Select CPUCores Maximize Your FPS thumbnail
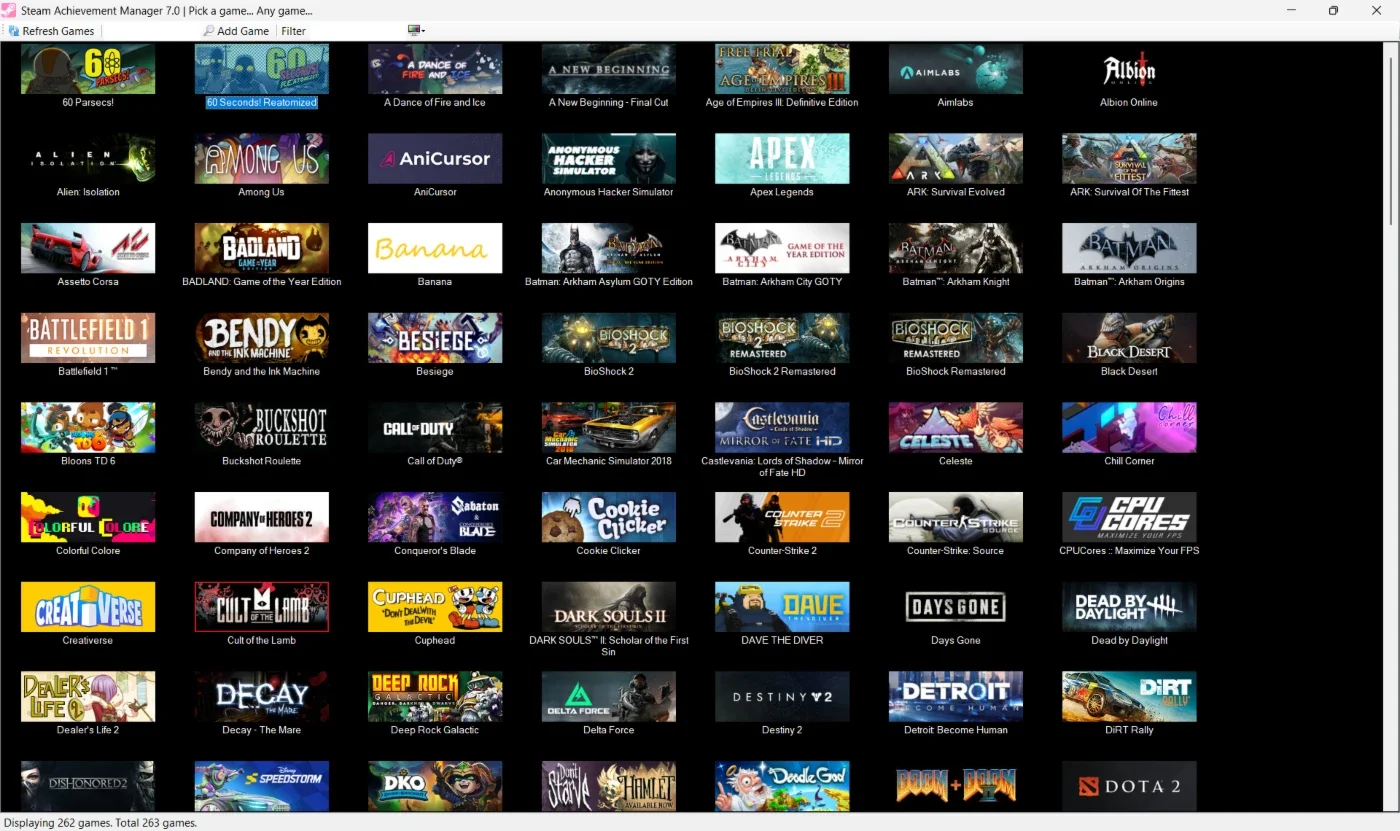 (1129, 517)
